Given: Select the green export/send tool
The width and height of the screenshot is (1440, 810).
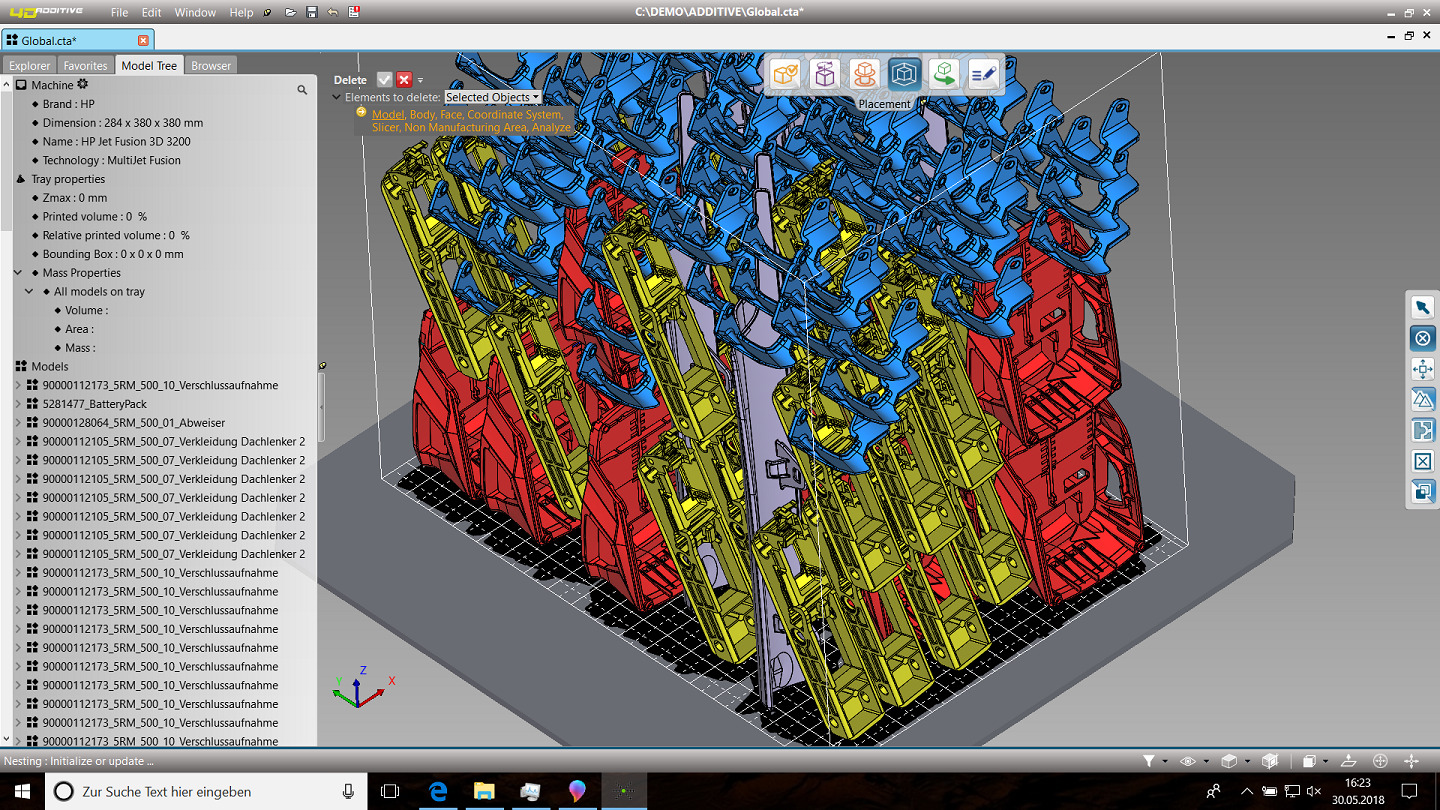Looking at the screenshot, I should pyautogui.click(x=944, y=73).
